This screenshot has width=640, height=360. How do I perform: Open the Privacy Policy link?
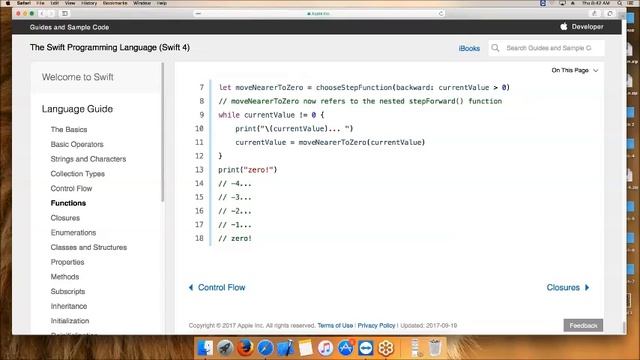tap(376, 325)
